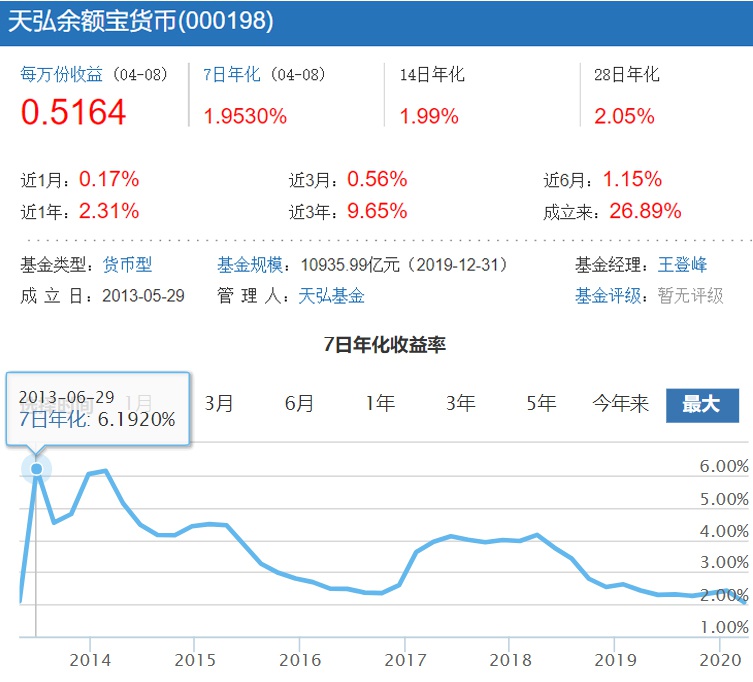Screen dimensions: 753x682
Task: Click the 3.00% y-axis label
Action: [x=724, y=562]
